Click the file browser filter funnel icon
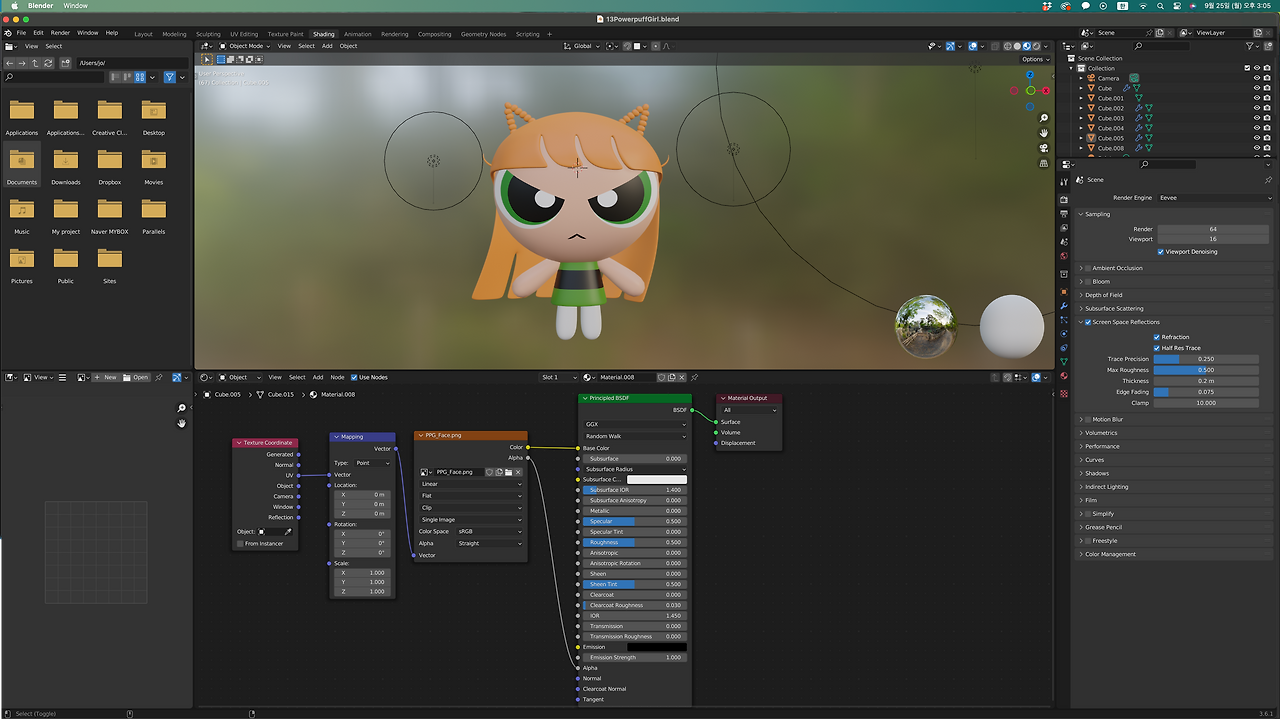Viewport: 1280px width, 719px height. tap(169, 77)
